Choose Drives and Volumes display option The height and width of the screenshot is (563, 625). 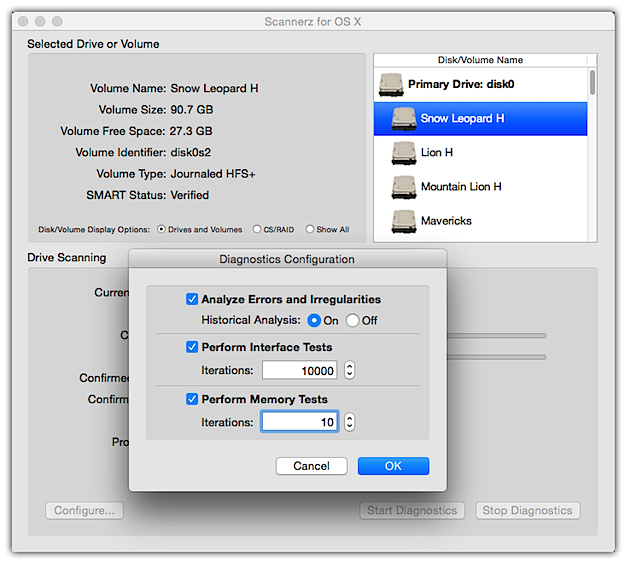[161, 229]
